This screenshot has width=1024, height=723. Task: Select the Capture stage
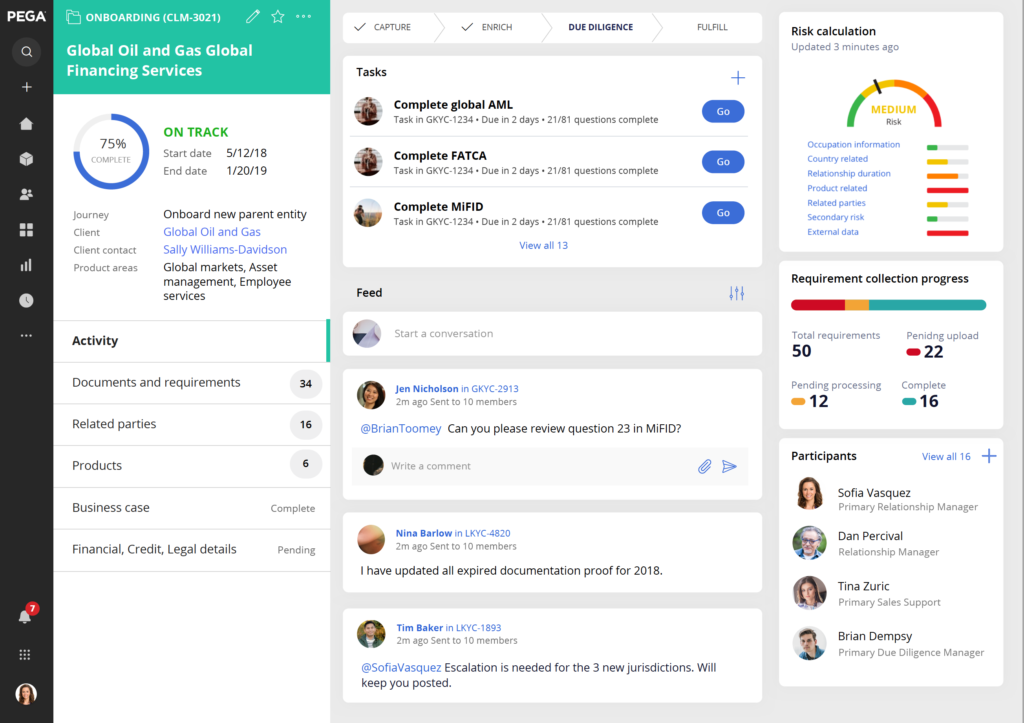392,27
